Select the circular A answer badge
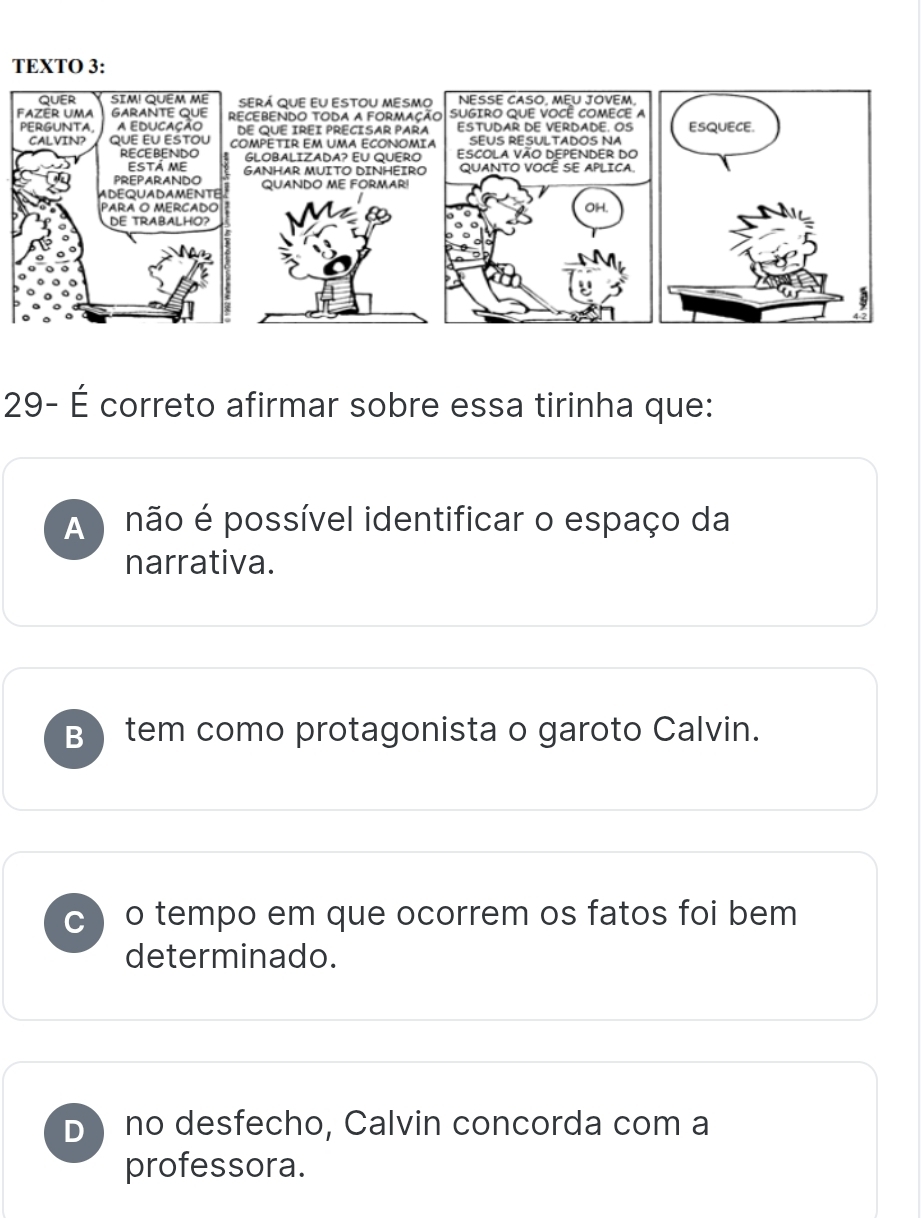The width and height of the screenshot is (921, 1218). click(x=74, y=532)
